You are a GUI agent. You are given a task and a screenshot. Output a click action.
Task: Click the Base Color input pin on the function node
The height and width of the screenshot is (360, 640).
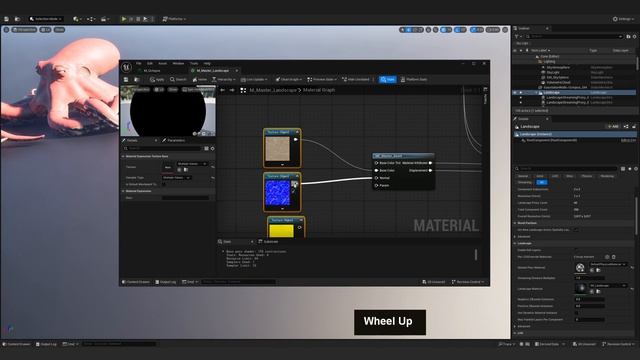(x=376, y=170)
